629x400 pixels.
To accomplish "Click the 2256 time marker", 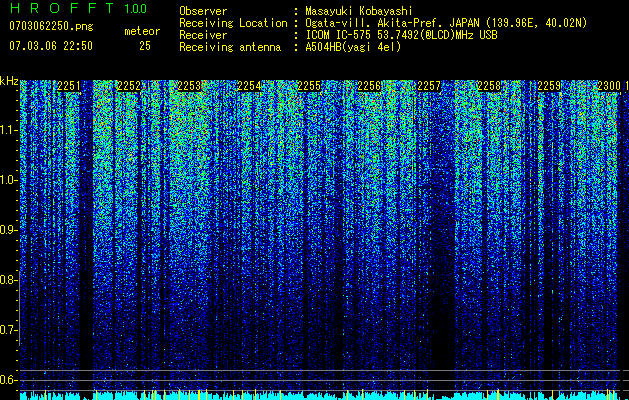I will tap(369, 86).
